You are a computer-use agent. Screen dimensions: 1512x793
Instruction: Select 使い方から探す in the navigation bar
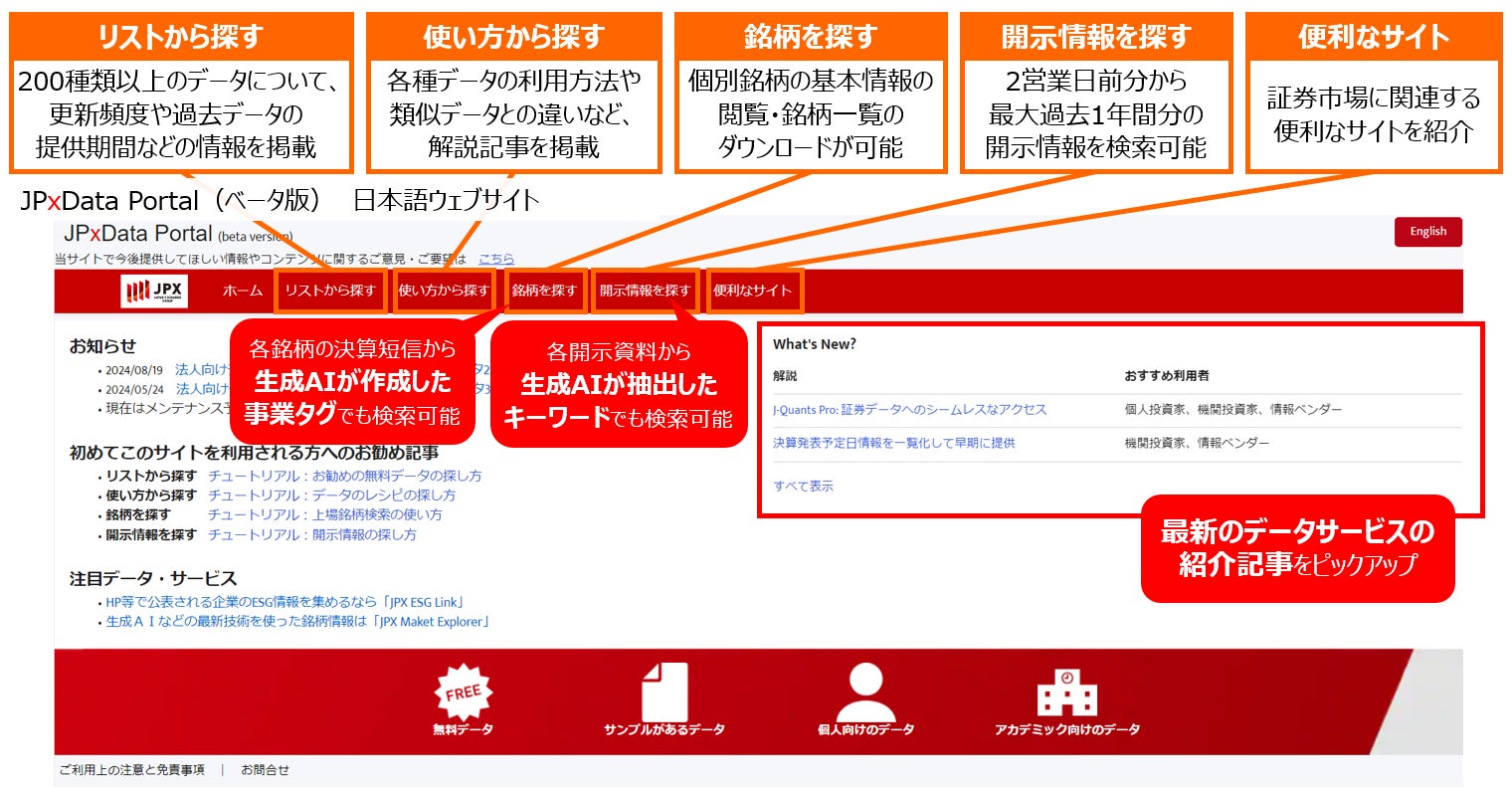point(444,291)
